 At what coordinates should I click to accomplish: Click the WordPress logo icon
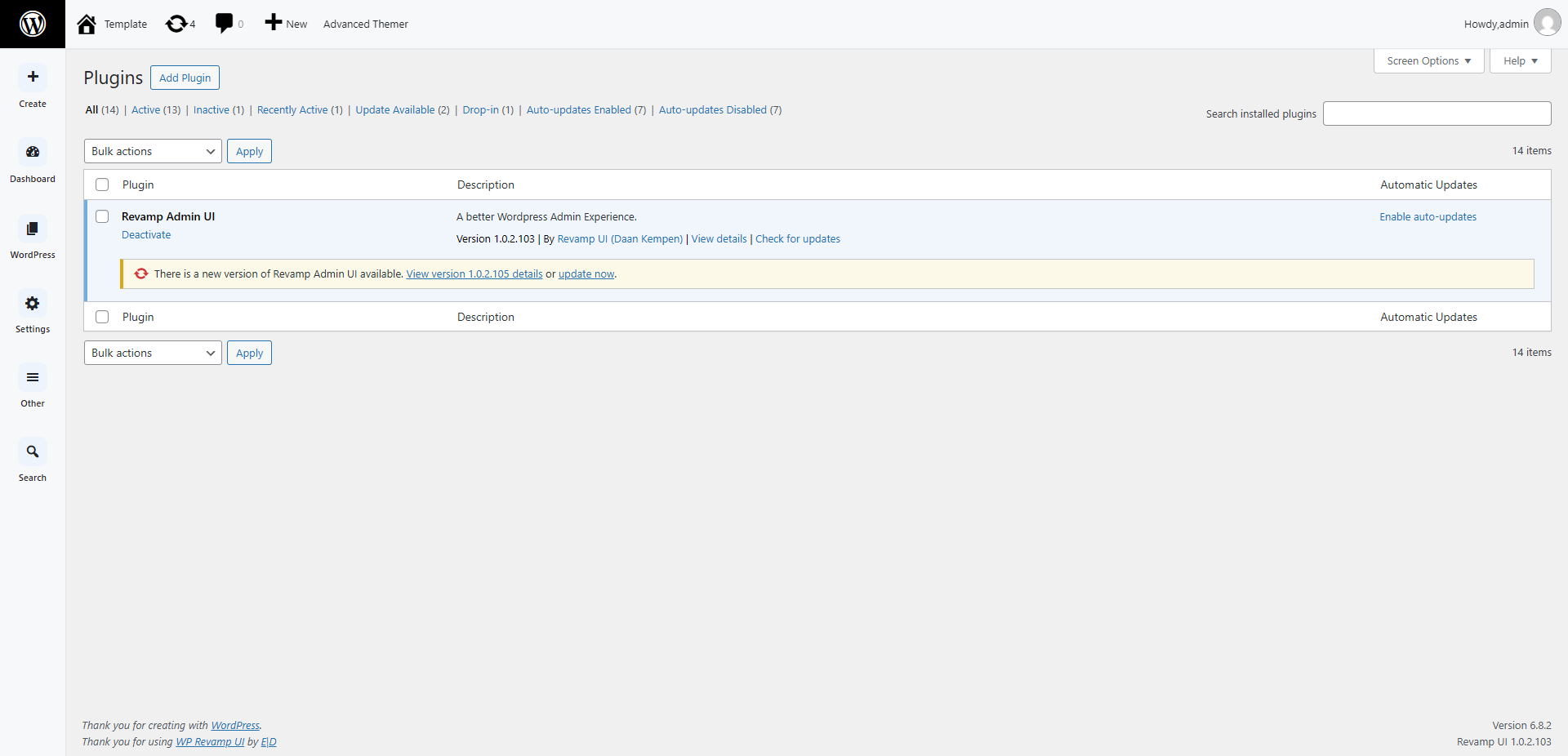point(33,24)
